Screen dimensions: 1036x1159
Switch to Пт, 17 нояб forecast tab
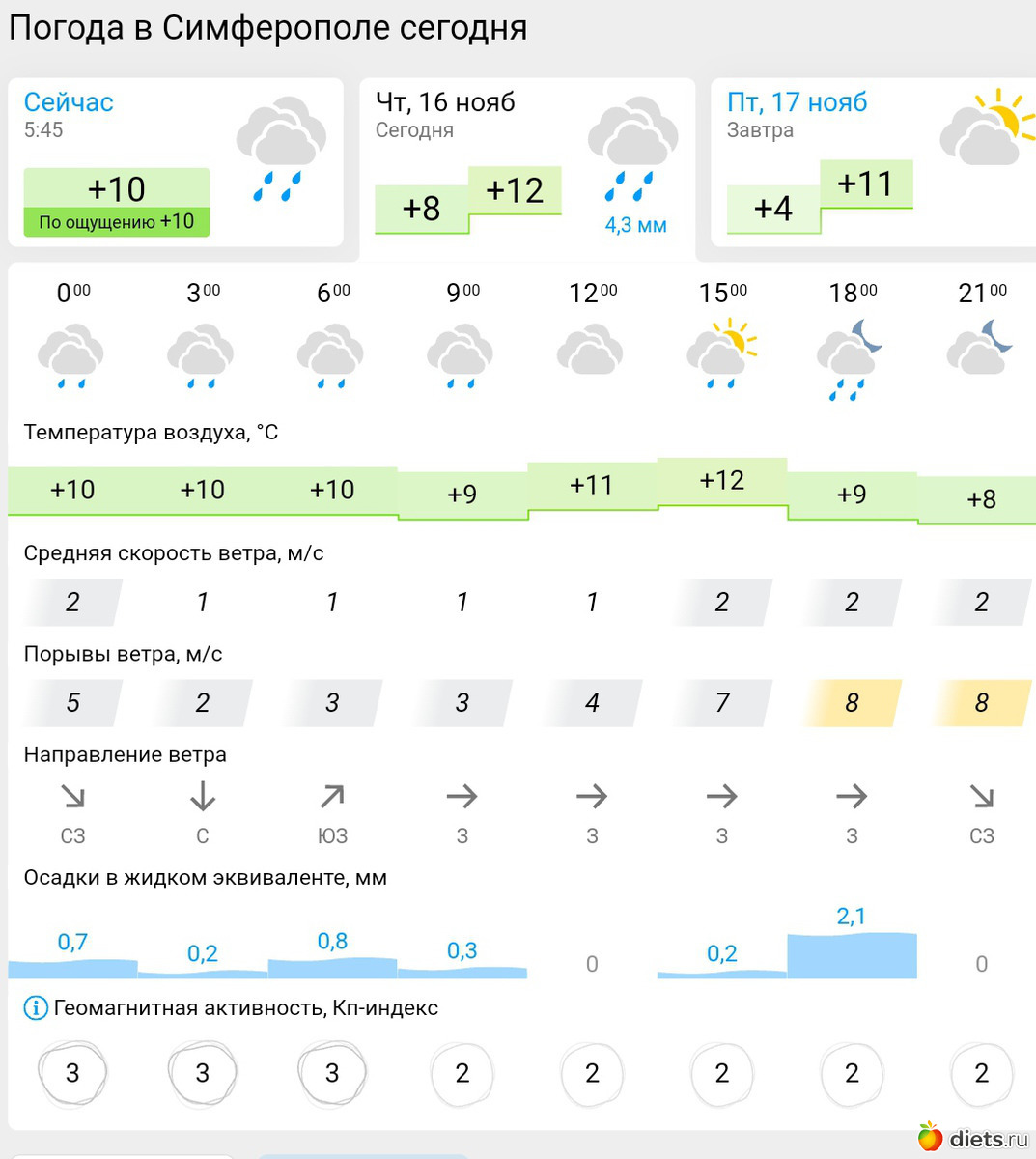(x=797, y=102)
